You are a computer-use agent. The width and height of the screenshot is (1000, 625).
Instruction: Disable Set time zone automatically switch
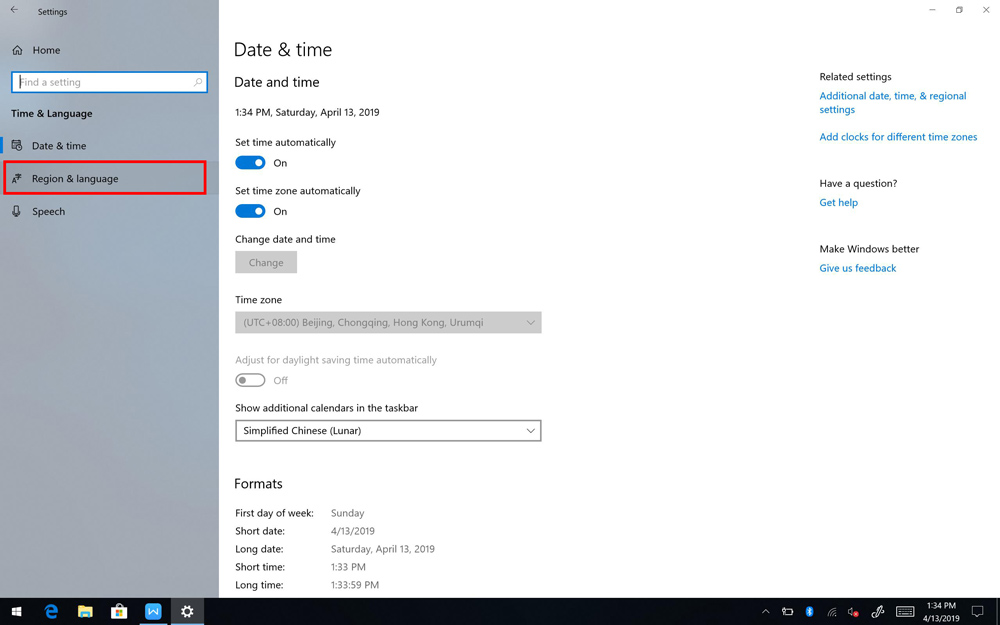tap(250, 211)
